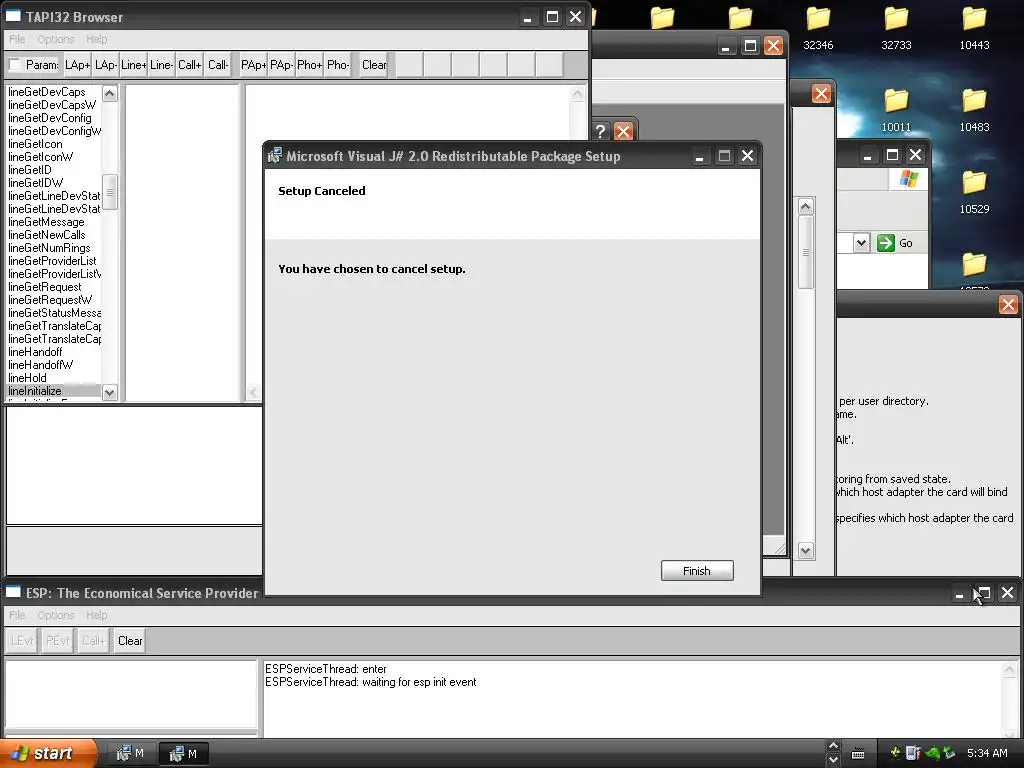Open File menu in TAPI32 Browser
The height and width of the screenshot is (768, 1024).
(x=17, y=39)
